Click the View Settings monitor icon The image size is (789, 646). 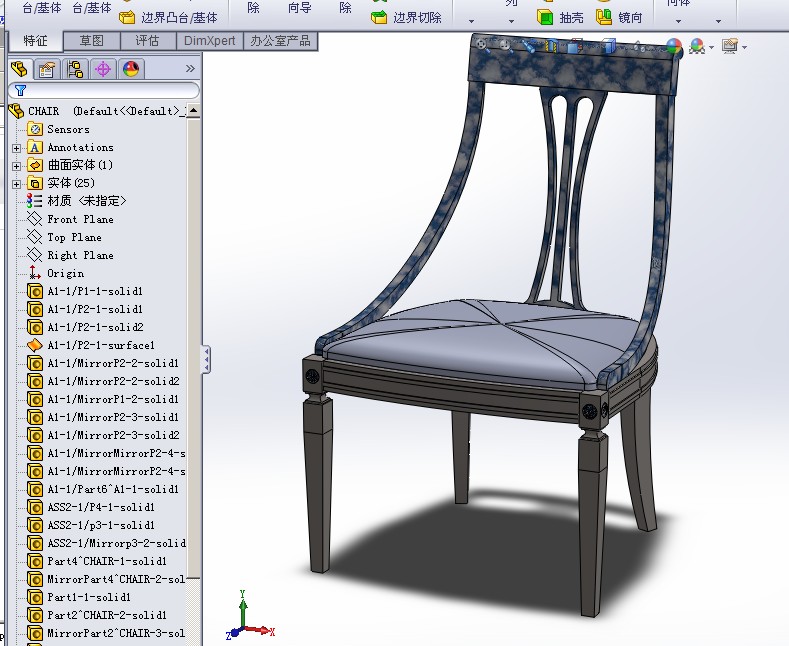730,47
